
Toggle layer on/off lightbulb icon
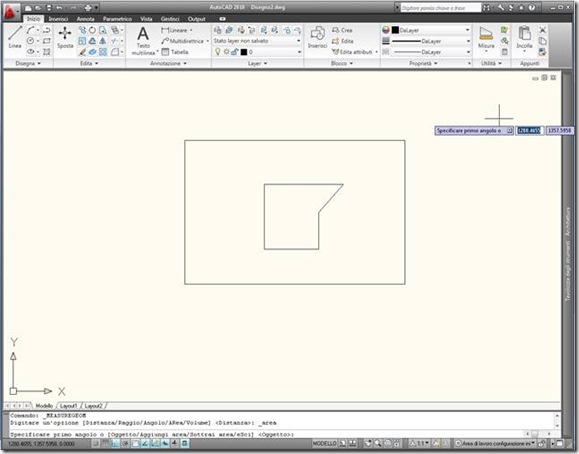[217, 52]
